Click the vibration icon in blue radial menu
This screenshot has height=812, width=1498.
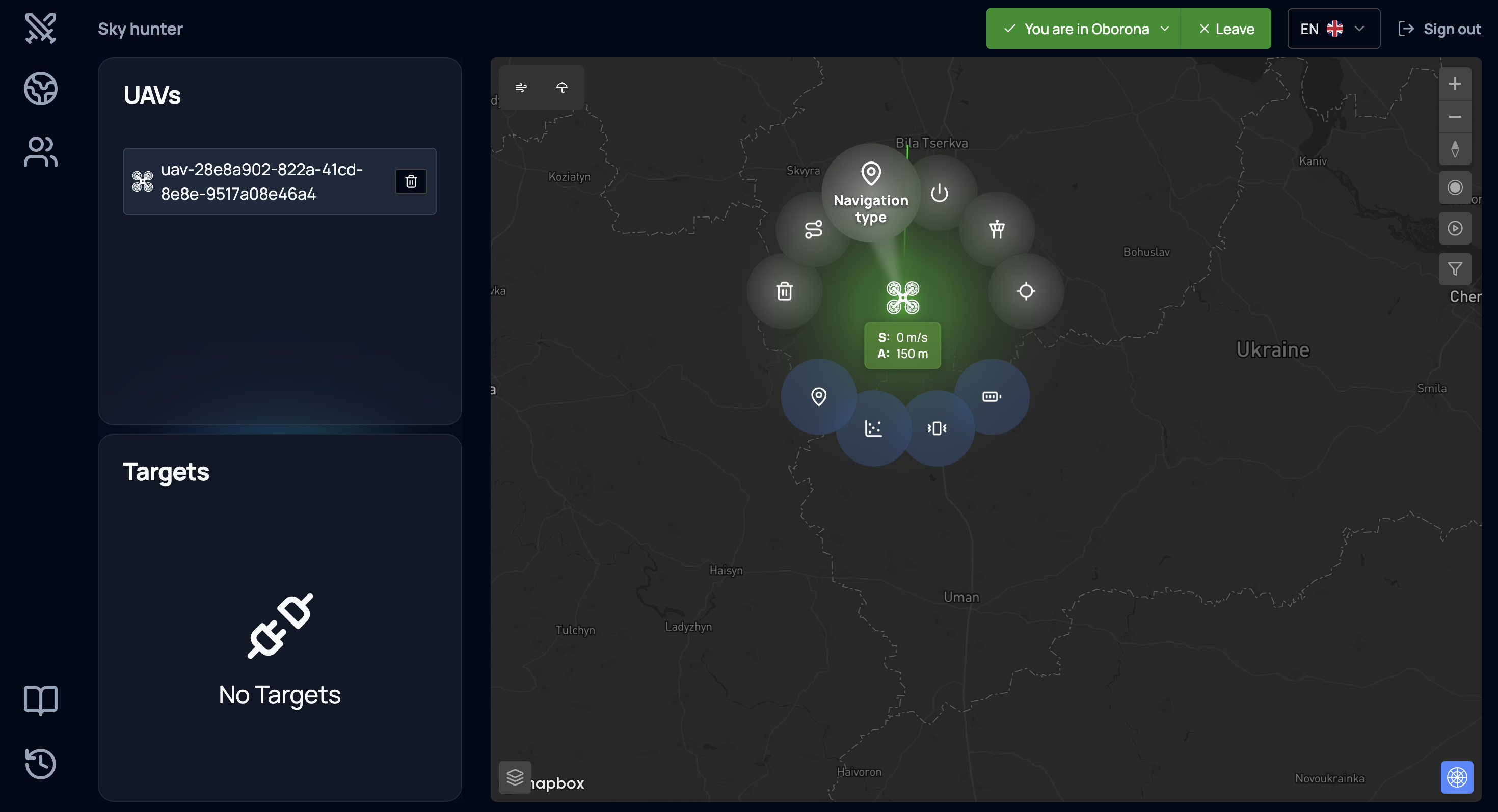[x=937, y=428]
